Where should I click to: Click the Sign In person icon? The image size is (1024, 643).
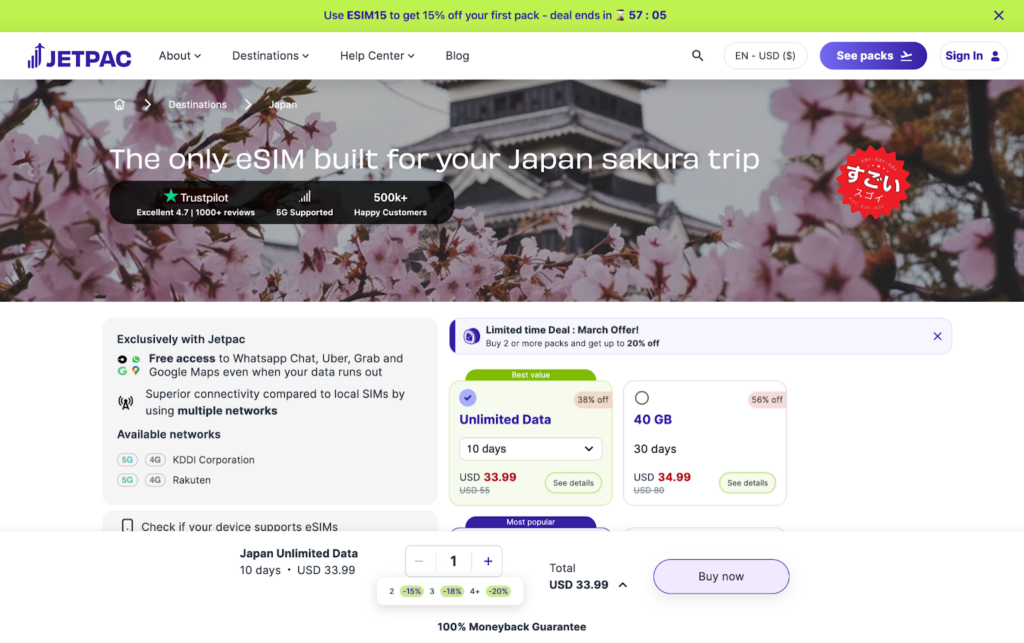[x=993, y=55]
